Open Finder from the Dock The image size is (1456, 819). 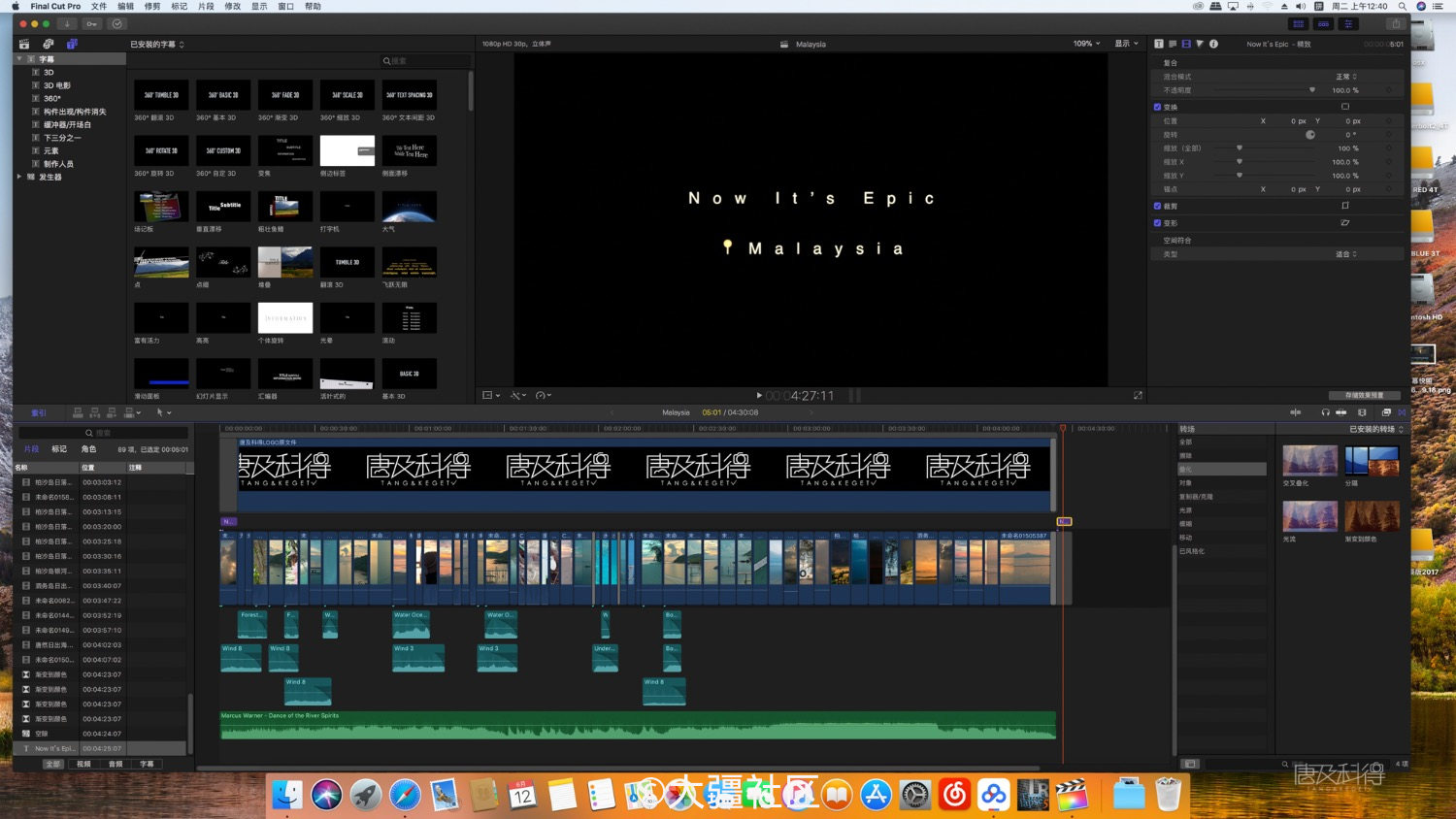[287, 796]
